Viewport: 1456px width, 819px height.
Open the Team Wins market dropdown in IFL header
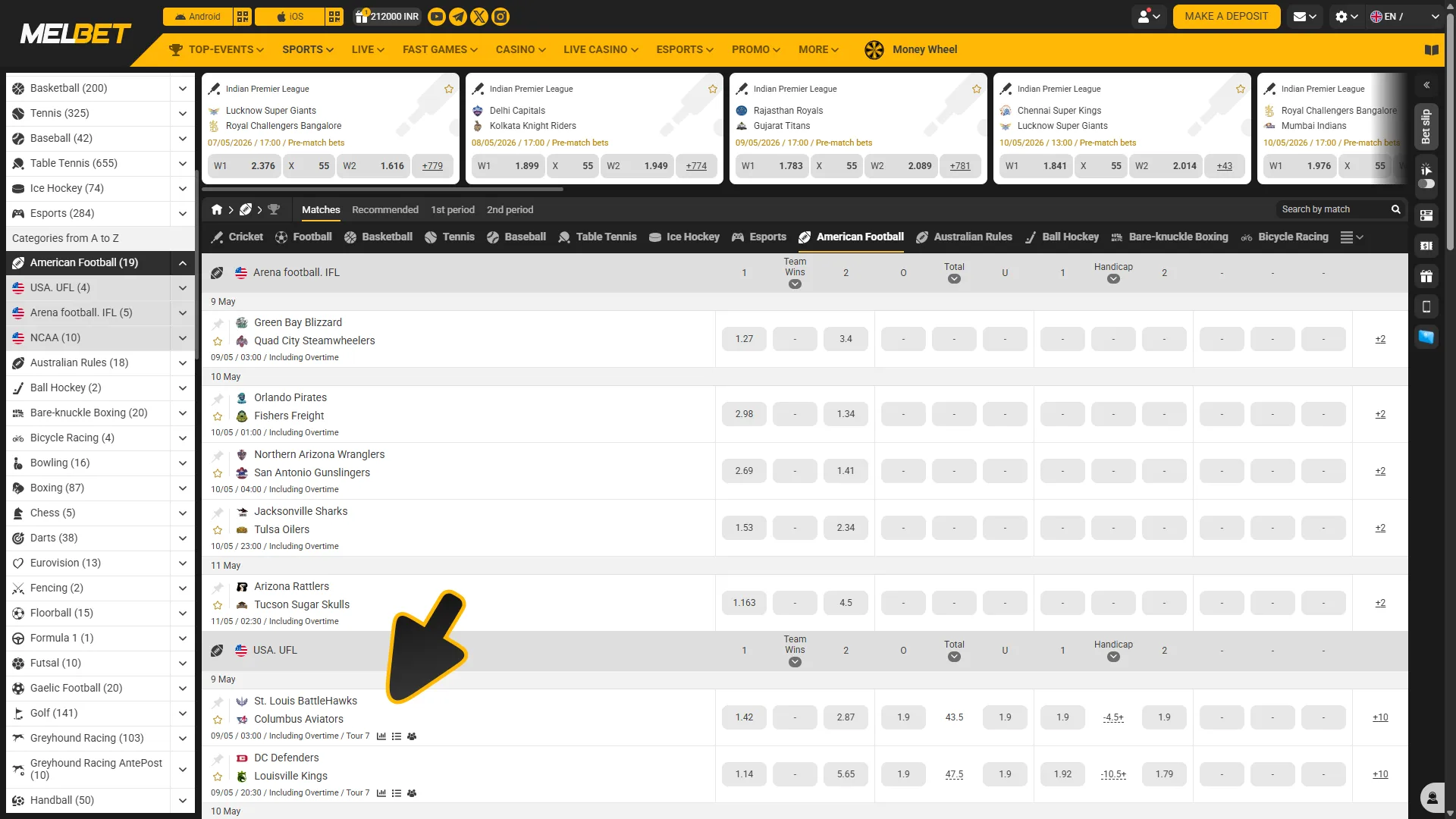pyautogui.click(x=795, y=284)
